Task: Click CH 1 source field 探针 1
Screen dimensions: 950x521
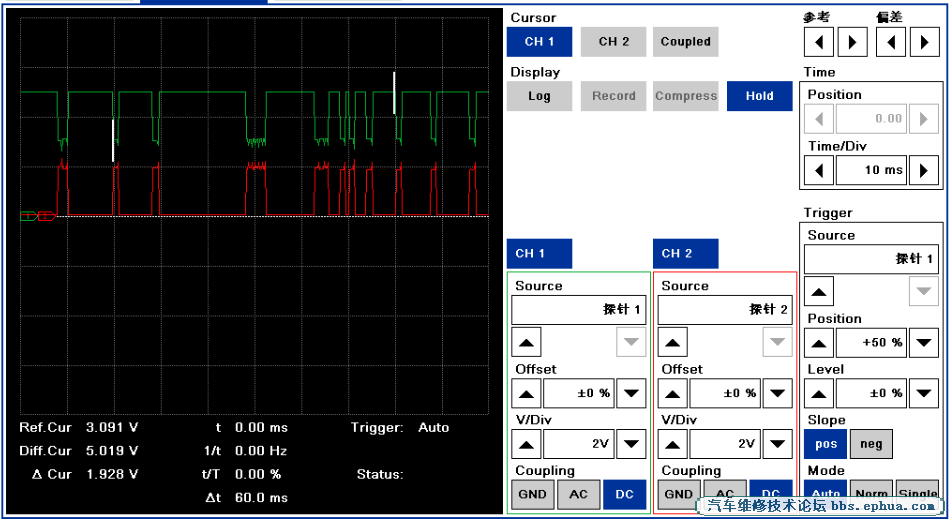Action: coord(579,310)
